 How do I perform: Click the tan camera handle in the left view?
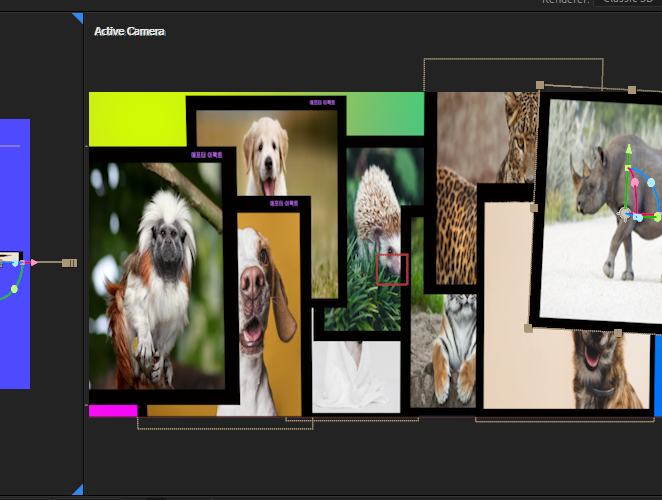click(70, 263)
